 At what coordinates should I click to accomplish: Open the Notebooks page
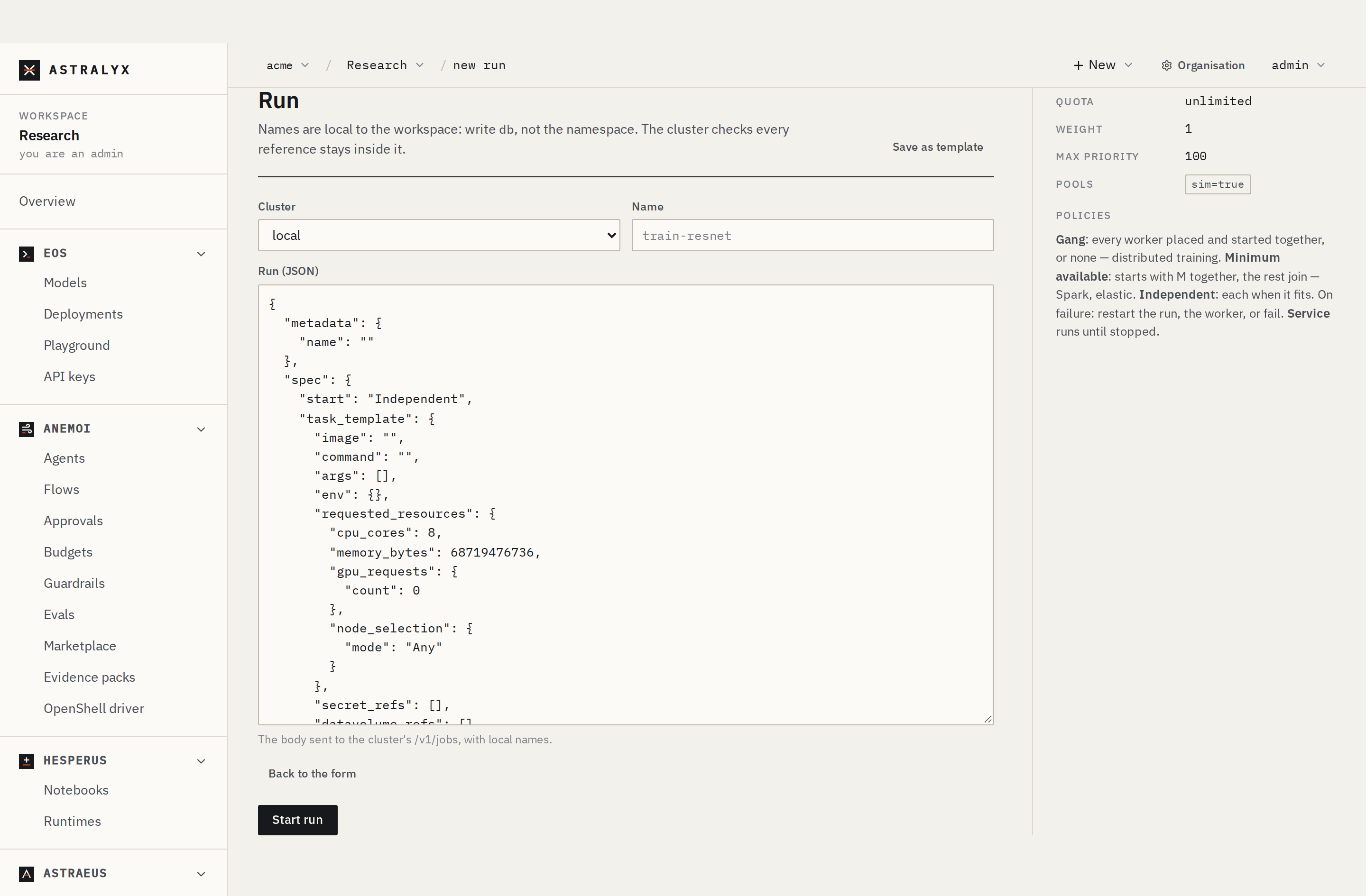tap(76, 790)
